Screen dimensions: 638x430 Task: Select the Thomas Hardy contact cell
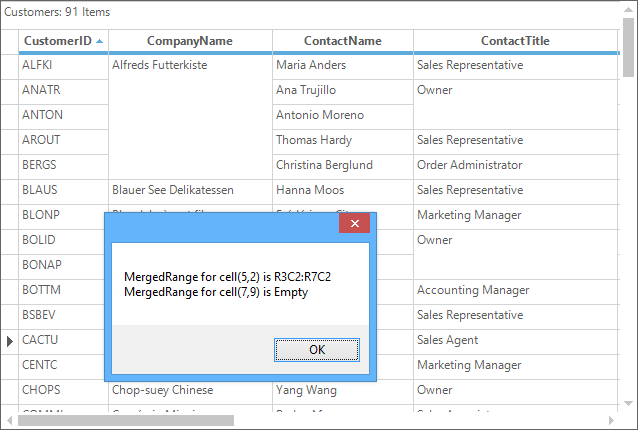coord(342,140)
